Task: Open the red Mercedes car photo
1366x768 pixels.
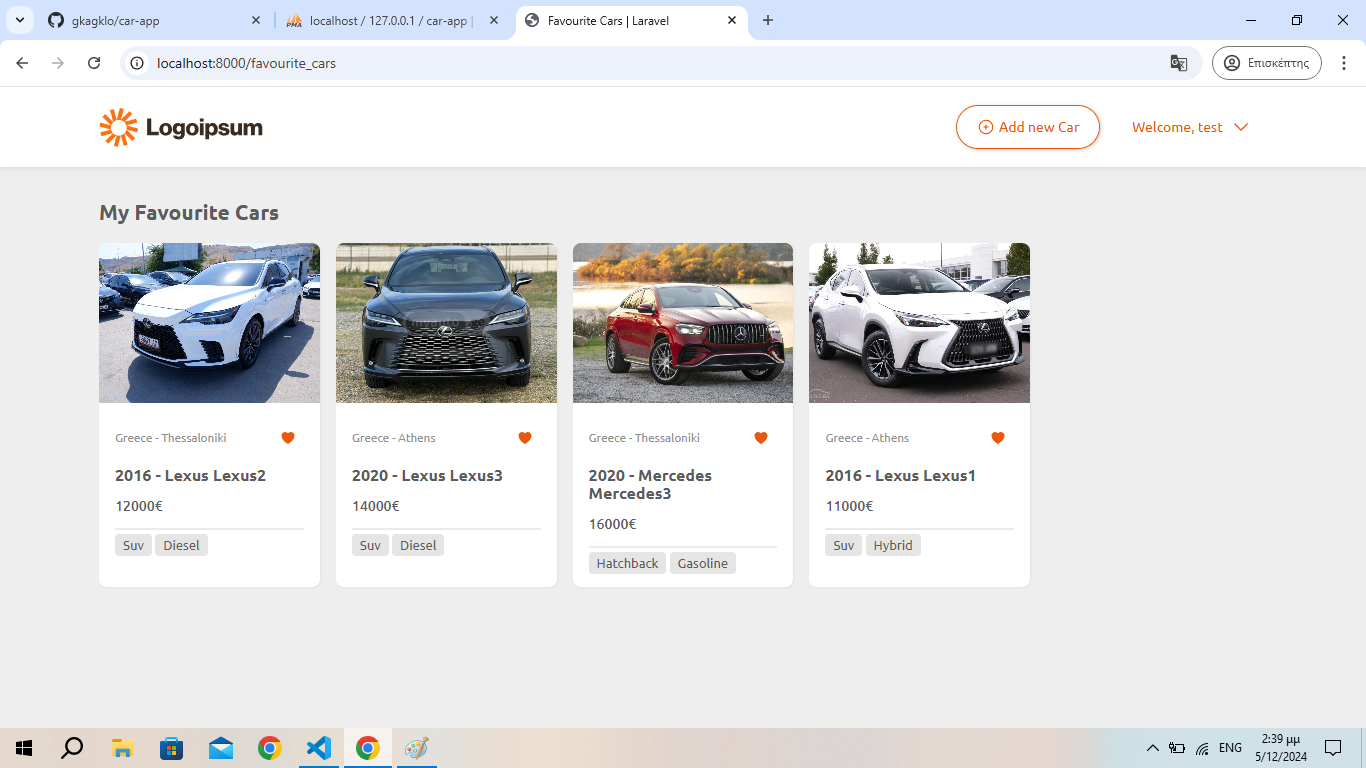Action: (683, 323)
